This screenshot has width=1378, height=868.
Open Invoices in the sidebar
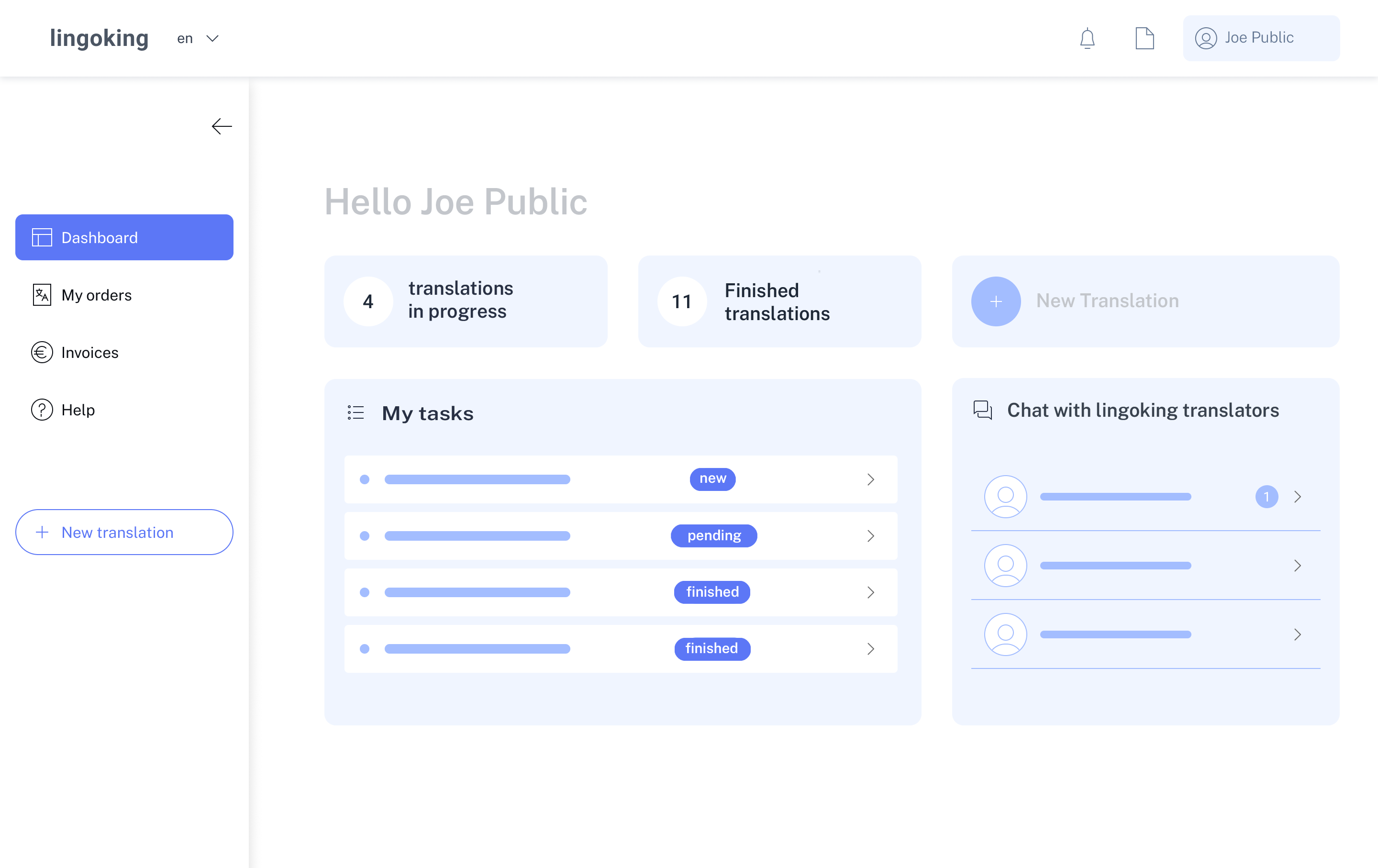(x=89, y=353)
